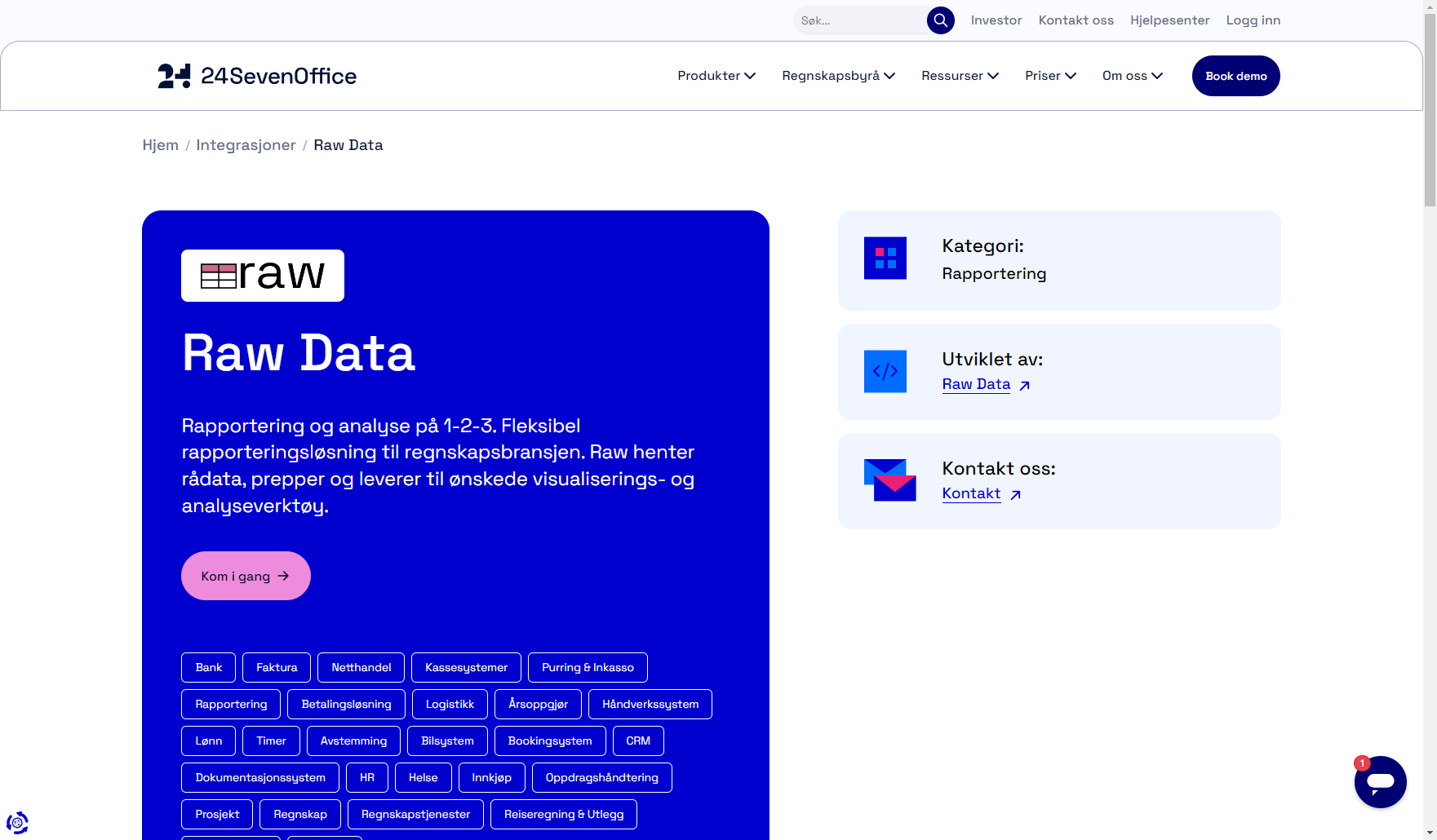Click the Kategori grid icon
Viewport: 1437px width, 840px height.
click(x=885, y=258)
